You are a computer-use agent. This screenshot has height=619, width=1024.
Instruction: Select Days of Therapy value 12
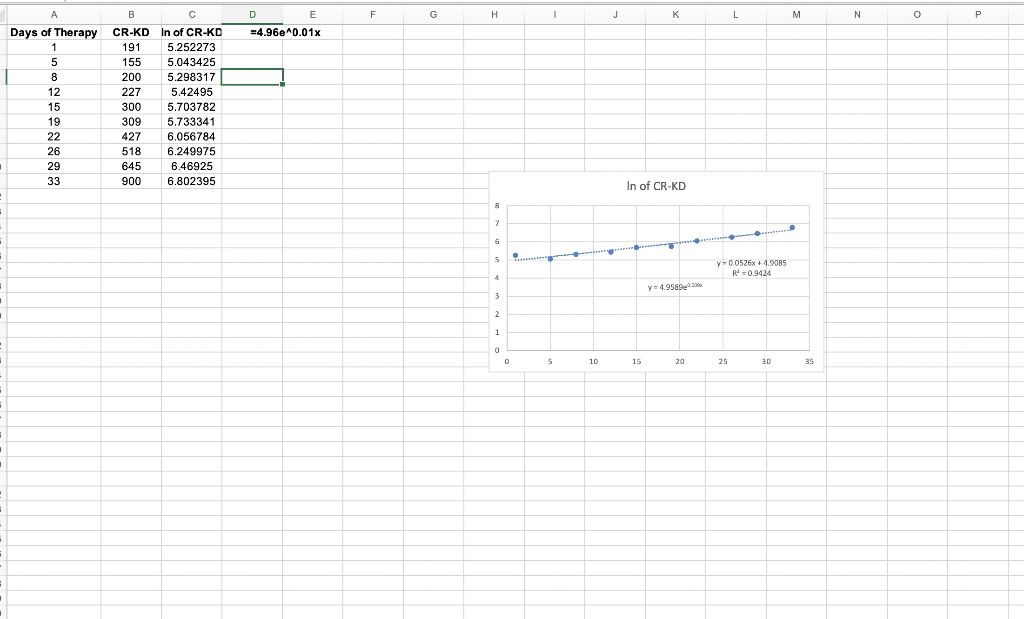coord(54,92)
